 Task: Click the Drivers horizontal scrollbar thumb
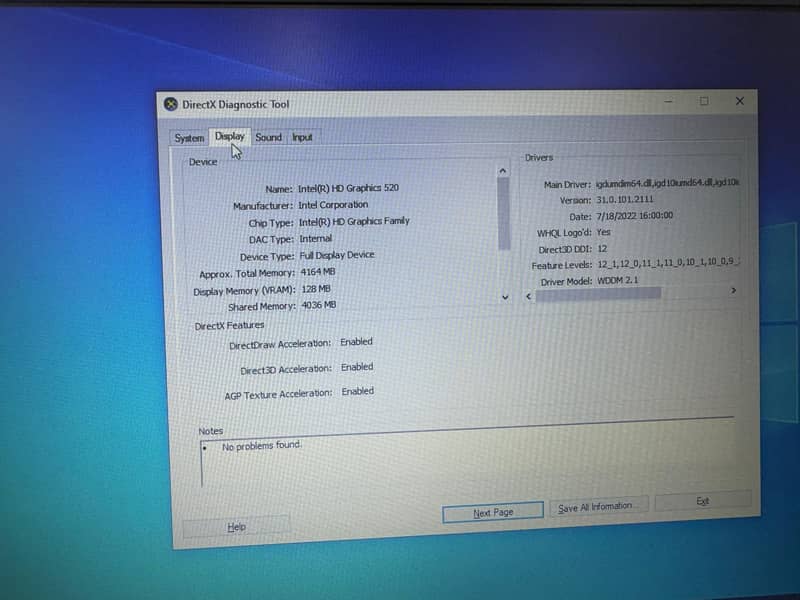(x=598, y=294)
